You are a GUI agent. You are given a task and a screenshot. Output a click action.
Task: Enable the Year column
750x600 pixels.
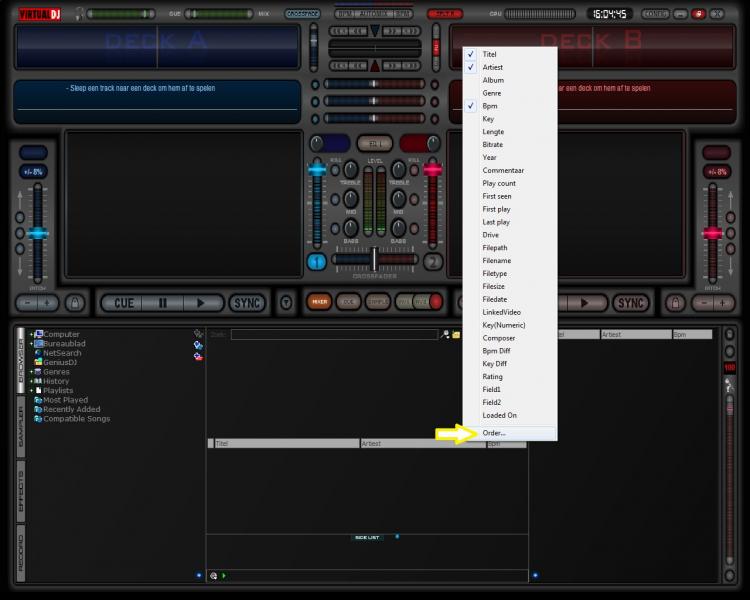(509, 157)
